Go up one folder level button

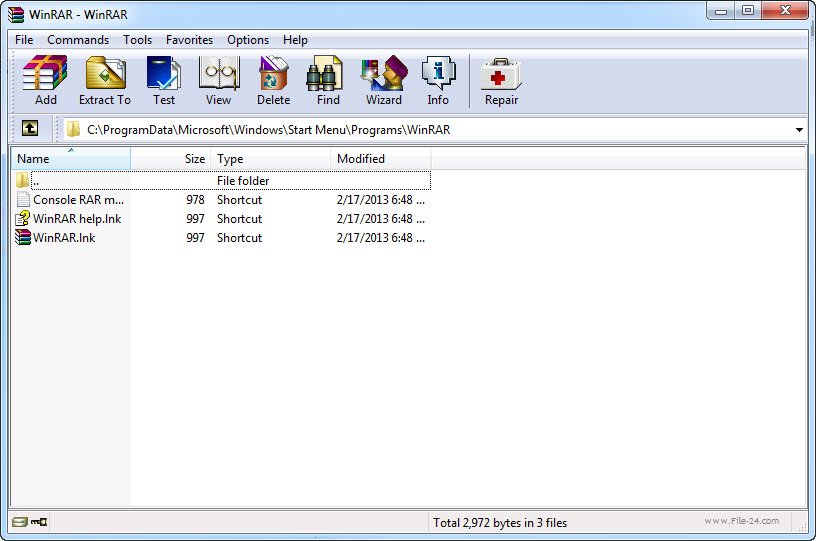tap(30, 128)
